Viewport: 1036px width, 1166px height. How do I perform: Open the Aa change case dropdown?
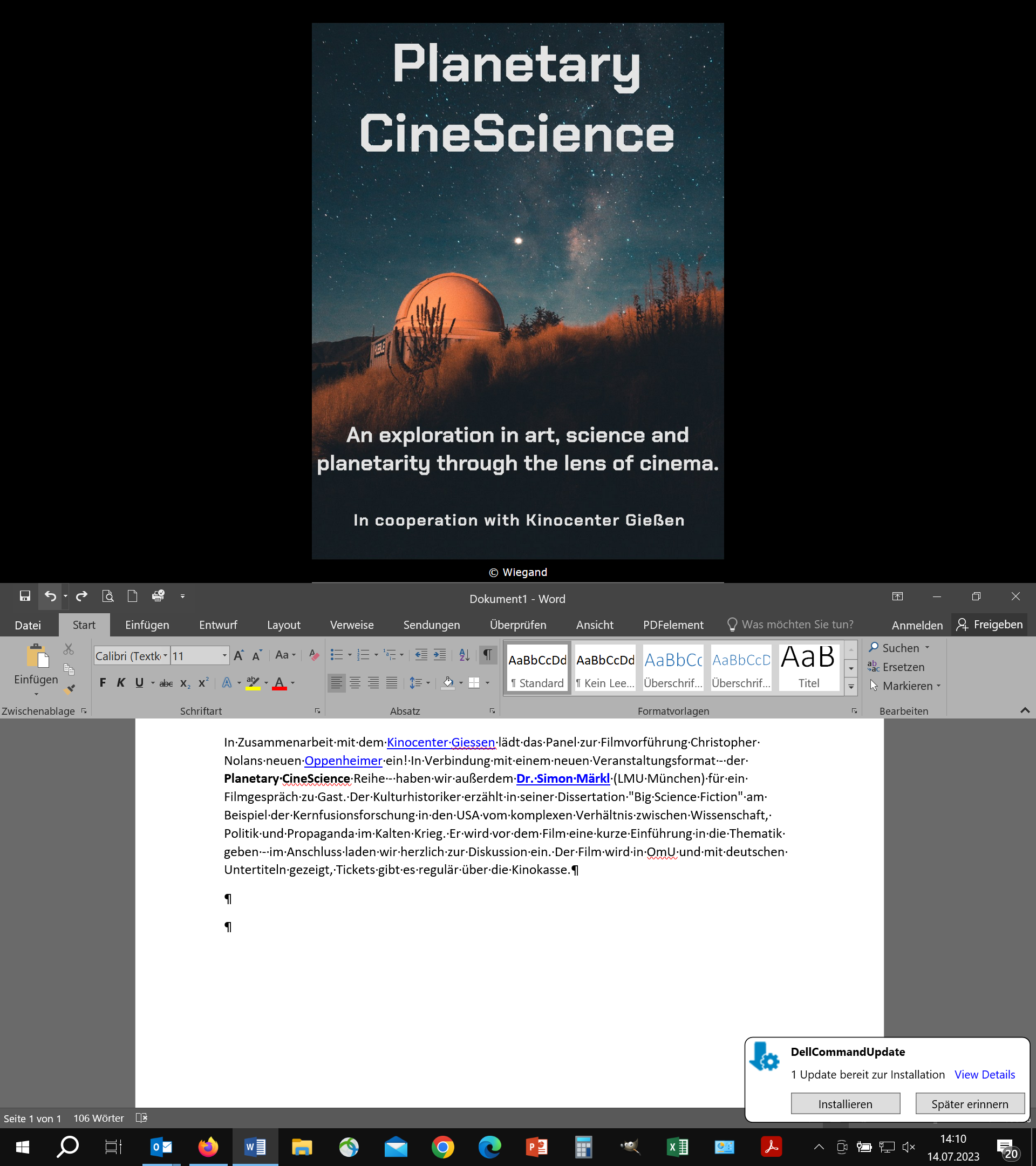[285, 655]
